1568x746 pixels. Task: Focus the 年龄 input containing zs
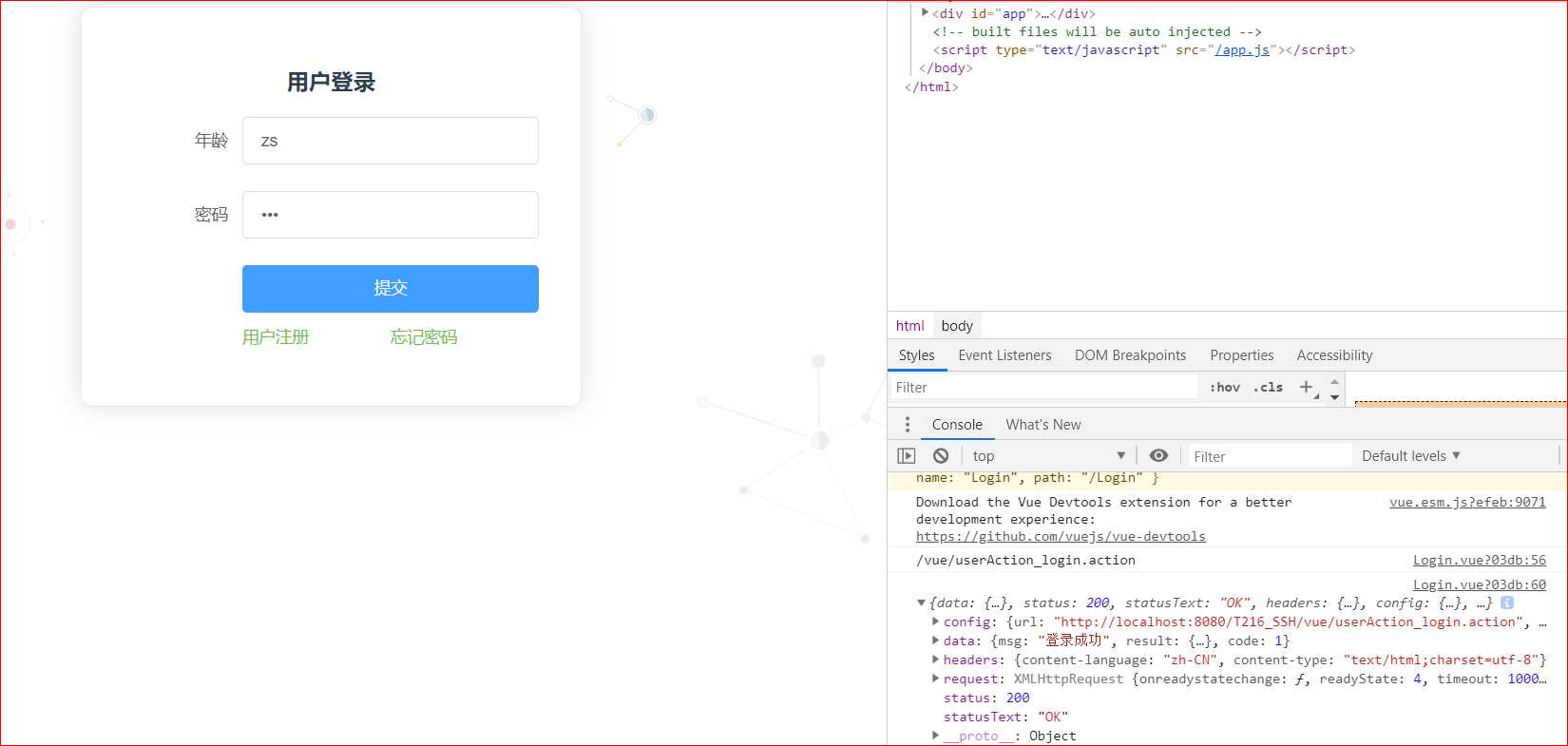(x=391, y=141)
